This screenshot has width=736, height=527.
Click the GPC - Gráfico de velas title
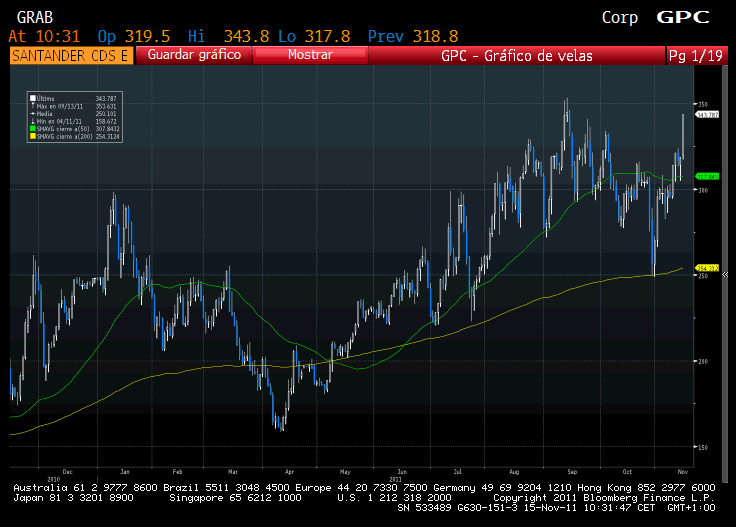click(516, 55)
